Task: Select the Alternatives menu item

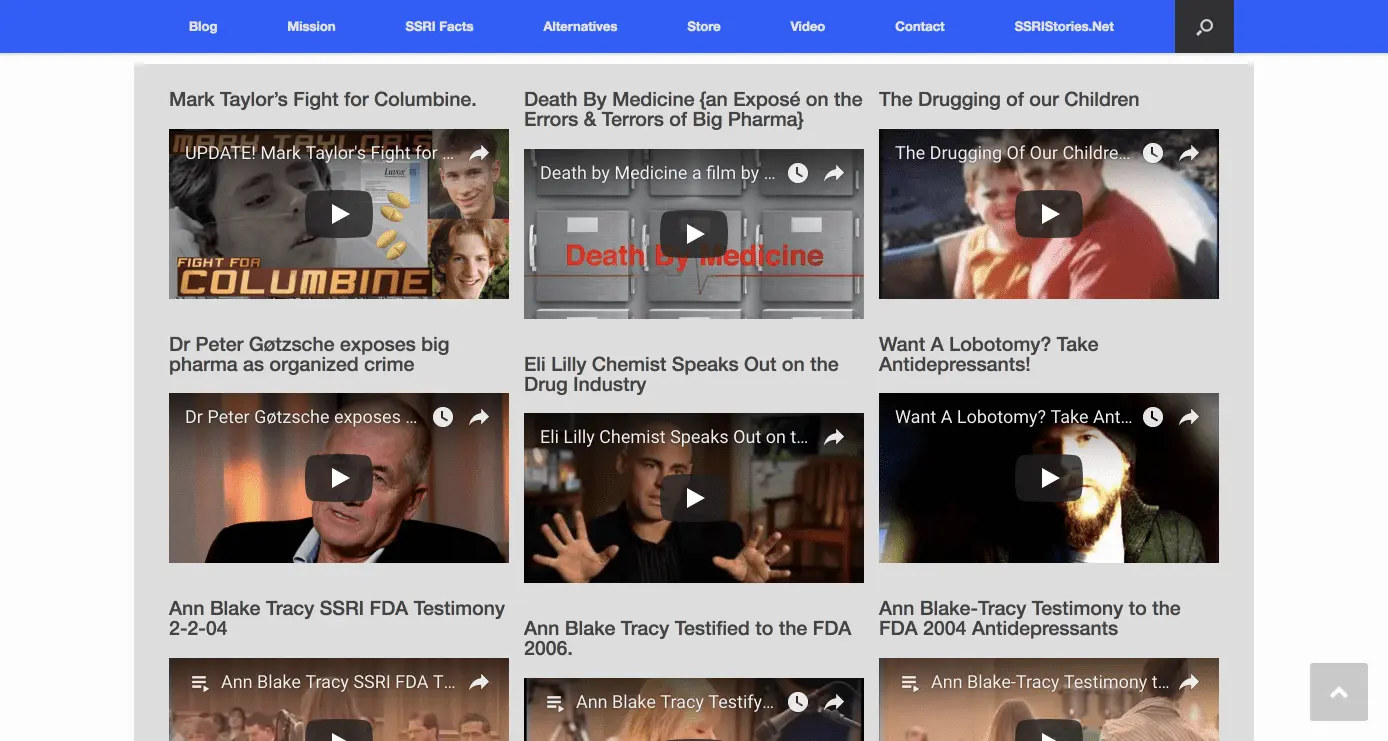Action: [x=580, y=26]
